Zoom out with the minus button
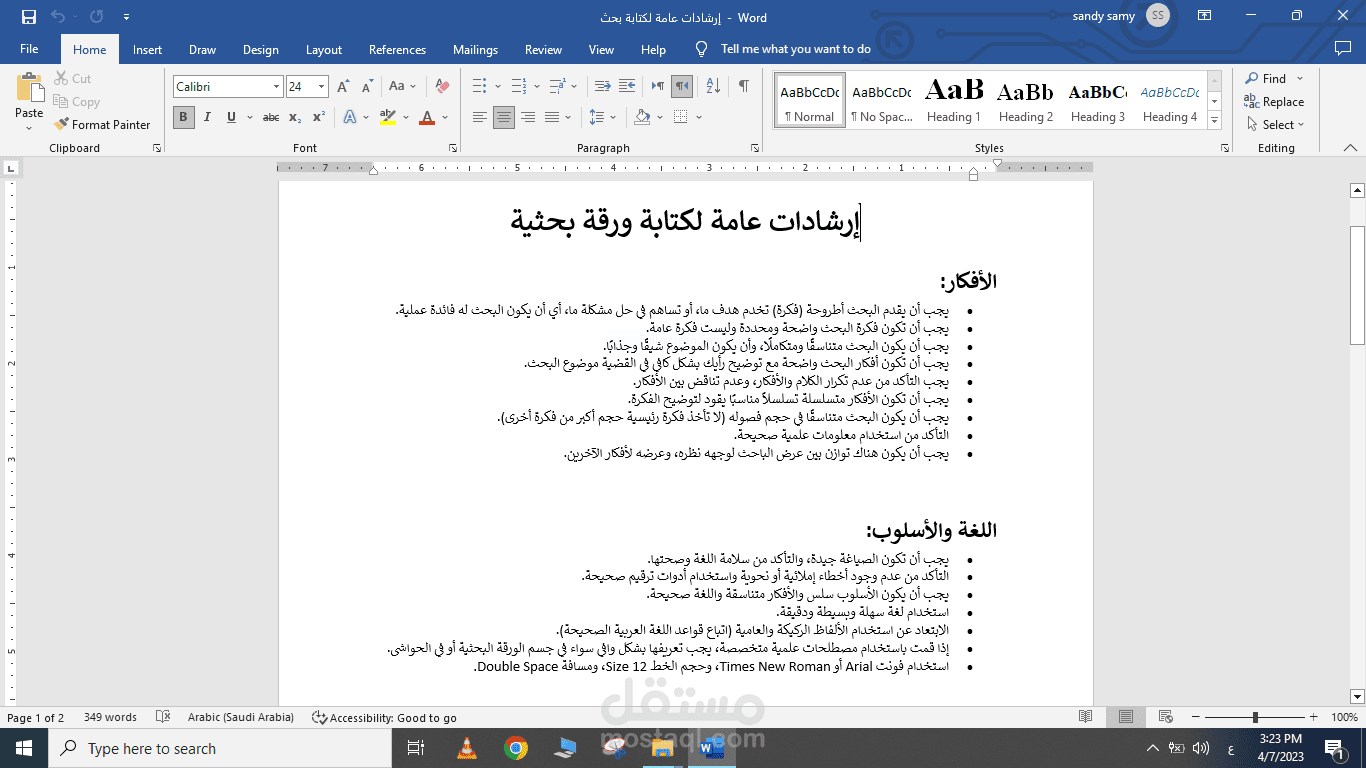This screenshot has width=1366, height=768. [1194, 717]
